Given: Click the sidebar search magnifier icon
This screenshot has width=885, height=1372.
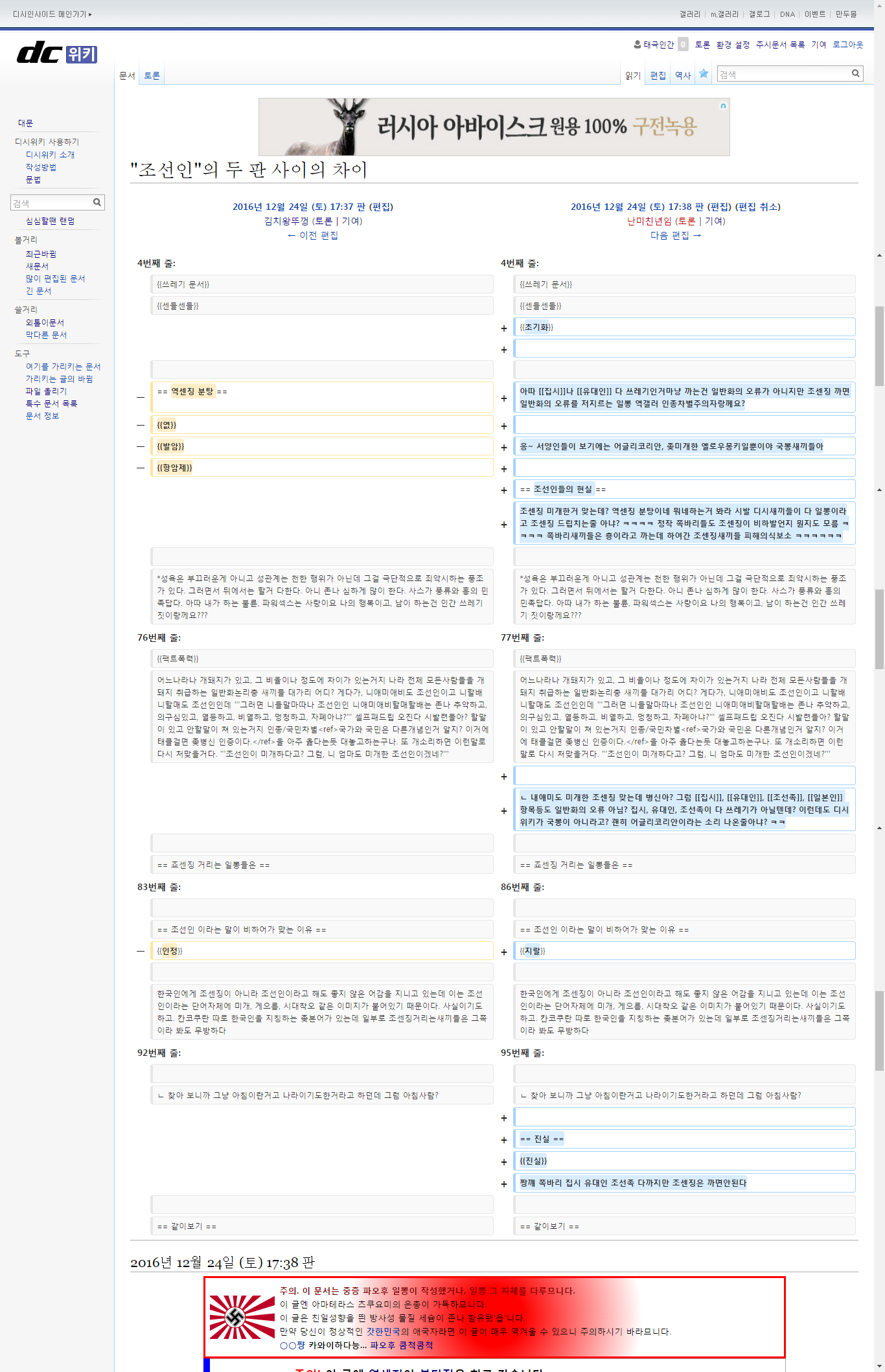Looking at the screenshot, I should [97, 203].
